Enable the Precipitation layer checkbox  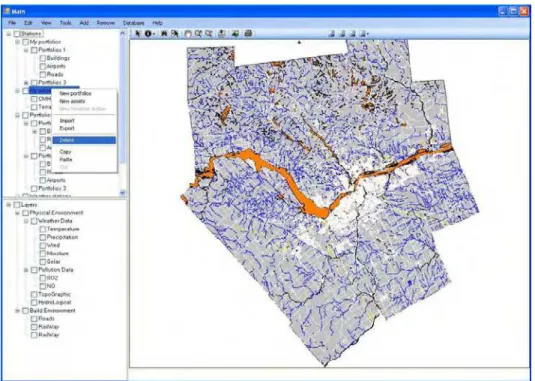43,237
